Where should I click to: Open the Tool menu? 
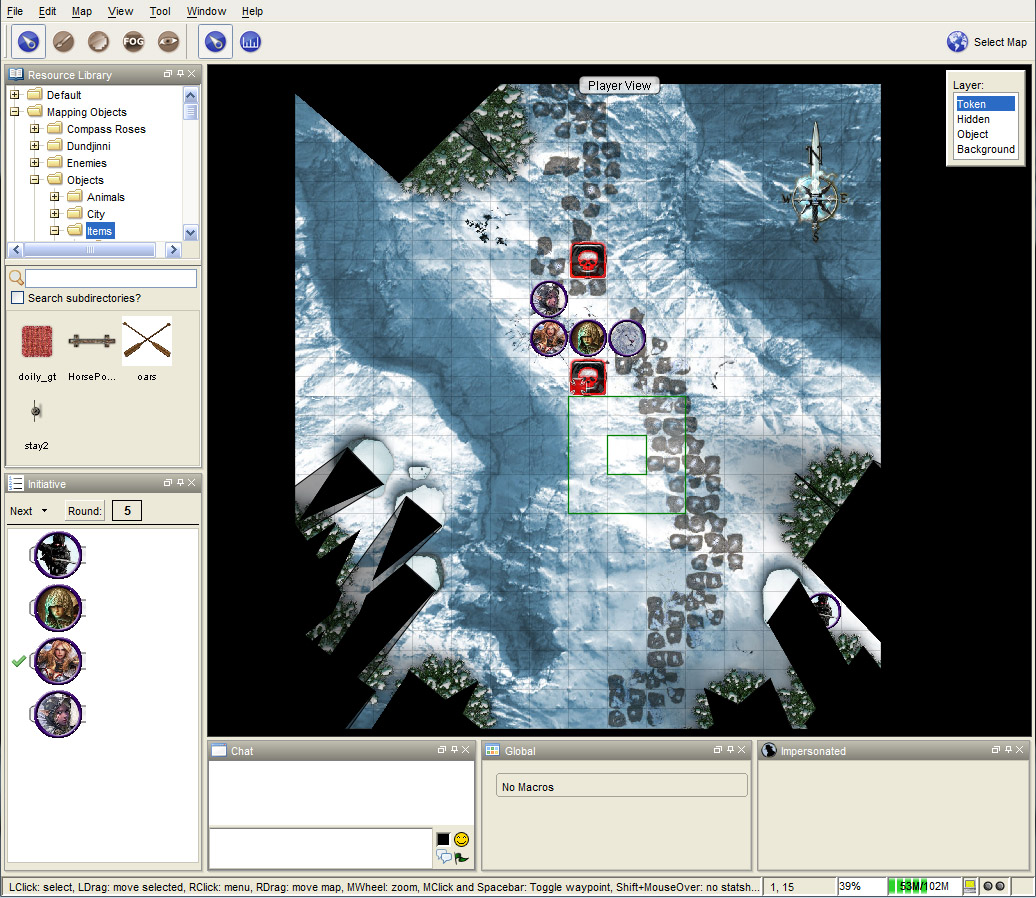(160, 11)
